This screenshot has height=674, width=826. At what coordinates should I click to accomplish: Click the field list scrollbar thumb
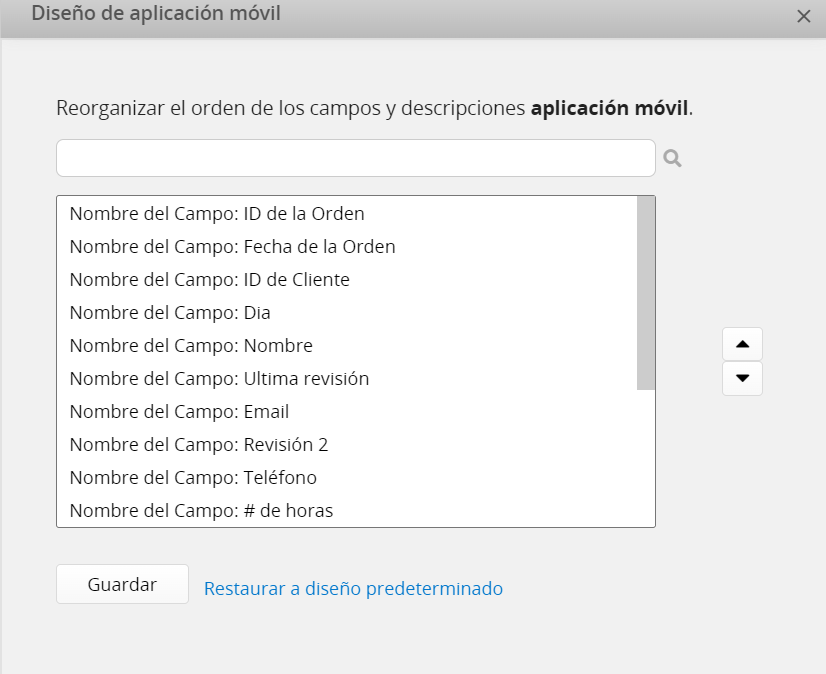pyautogui.click(x=645, y=292)
